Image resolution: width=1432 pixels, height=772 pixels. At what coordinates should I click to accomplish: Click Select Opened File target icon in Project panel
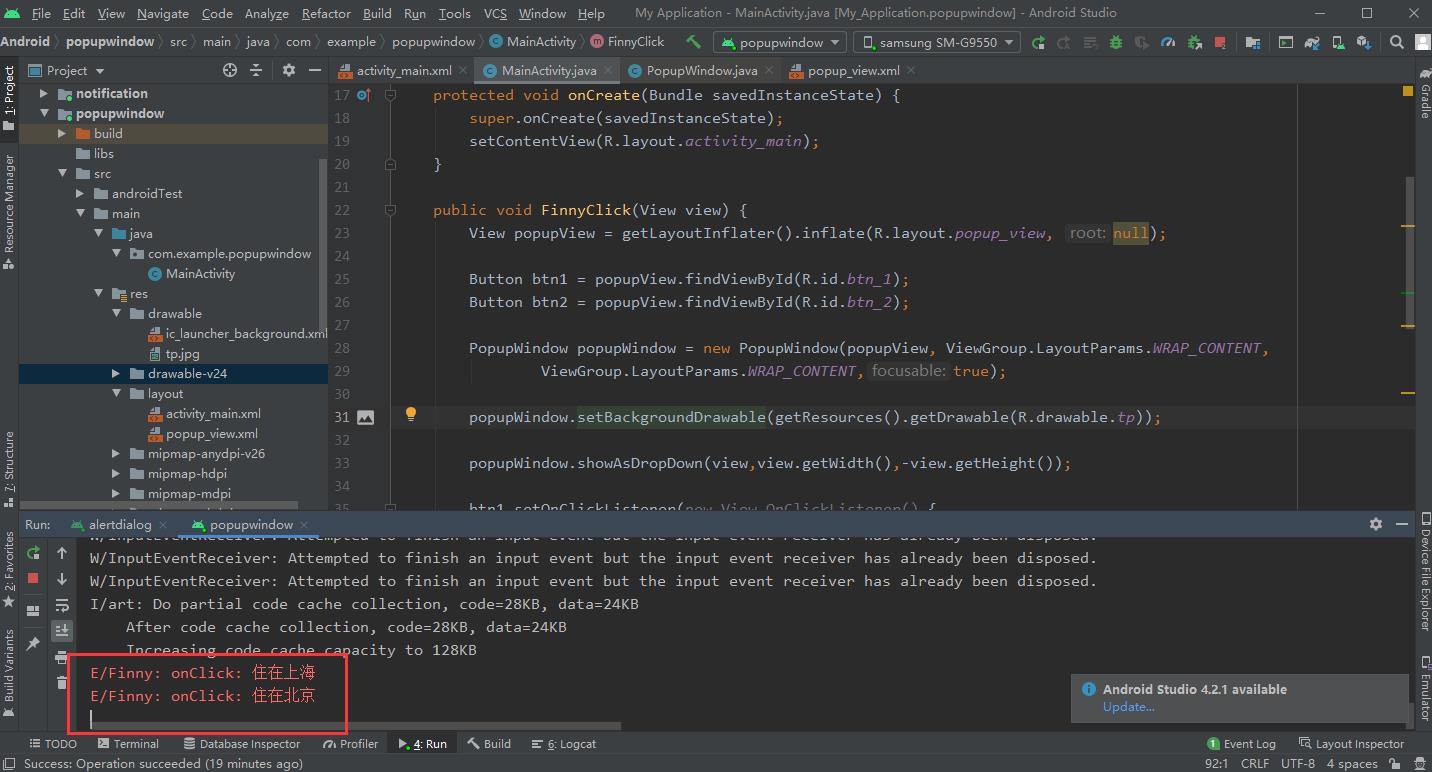tap(230, 70)
